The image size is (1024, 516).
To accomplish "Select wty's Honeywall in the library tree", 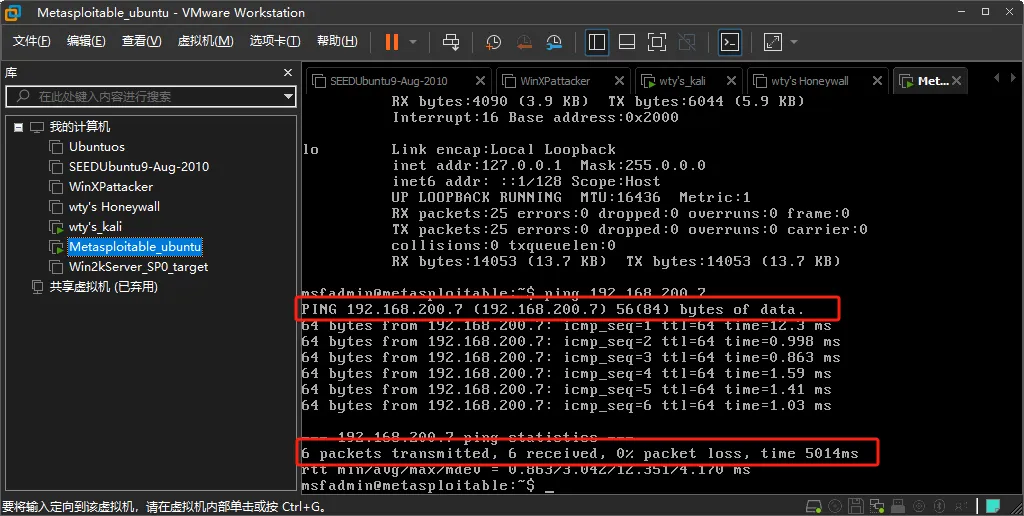I will coord(114,207).
